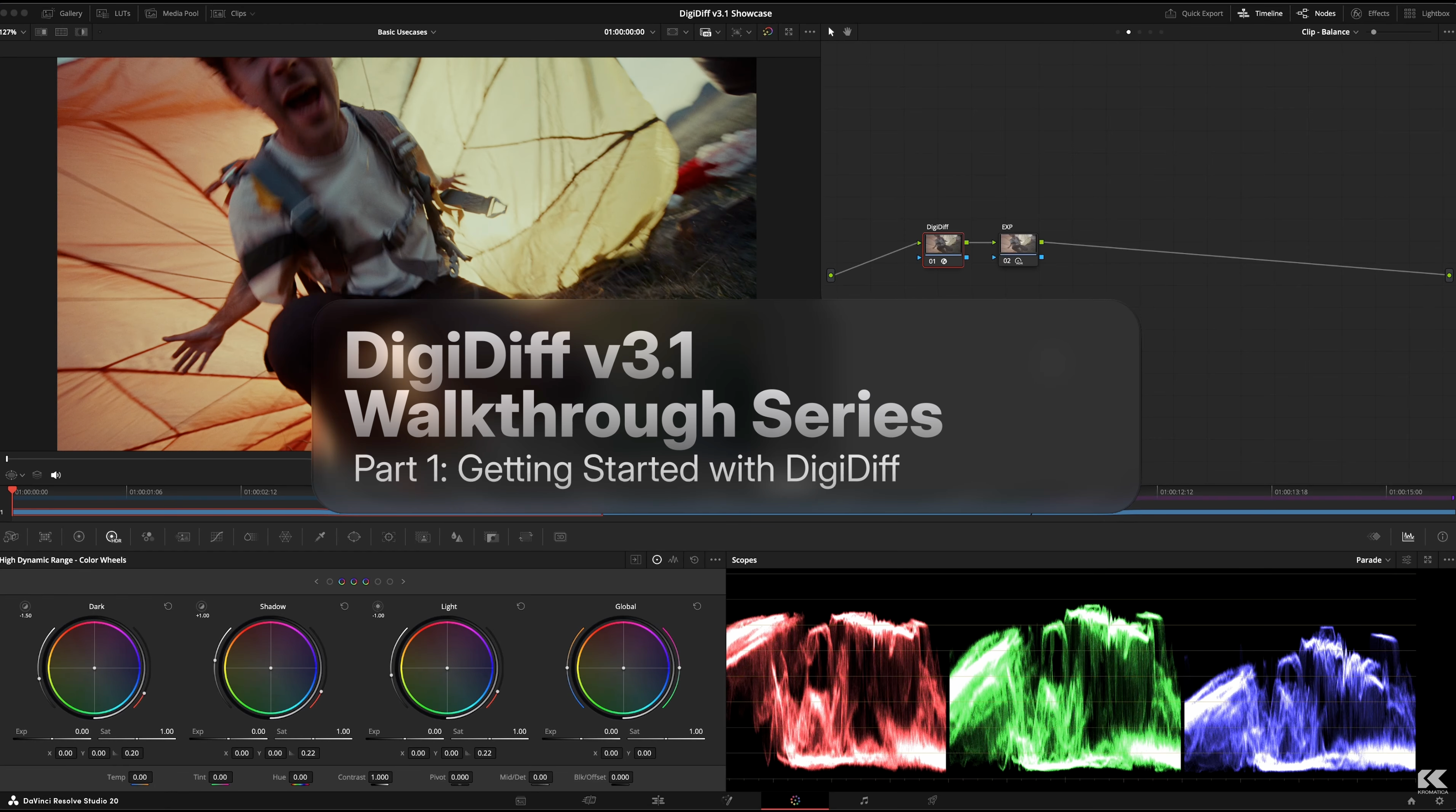
Task: Reset the Global wheel
Action: coord(697,606)
